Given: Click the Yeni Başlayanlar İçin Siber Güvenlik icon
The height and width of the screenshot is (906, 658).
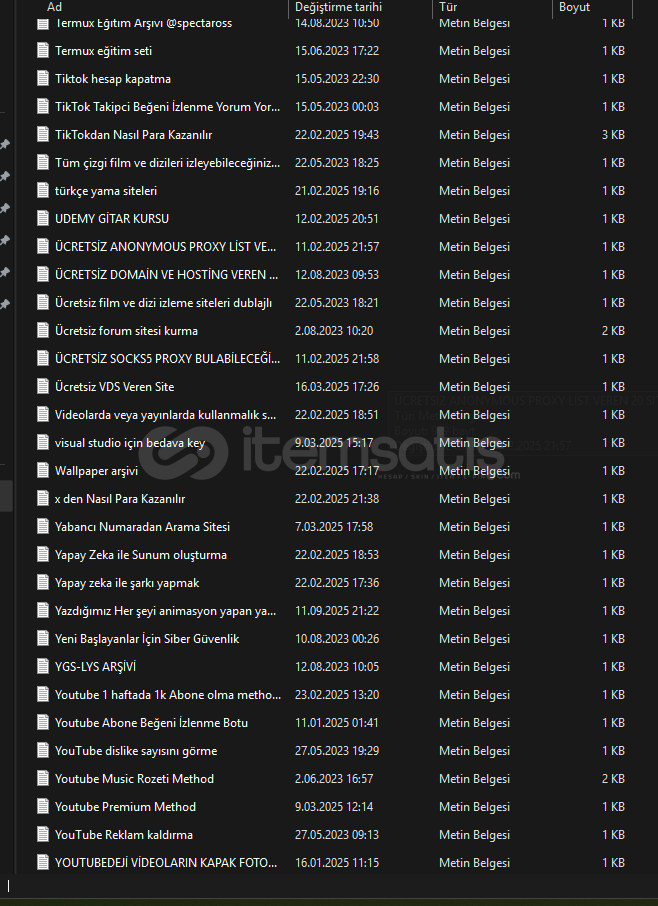Looking at the screenshot, I should (x=43, y=638).
